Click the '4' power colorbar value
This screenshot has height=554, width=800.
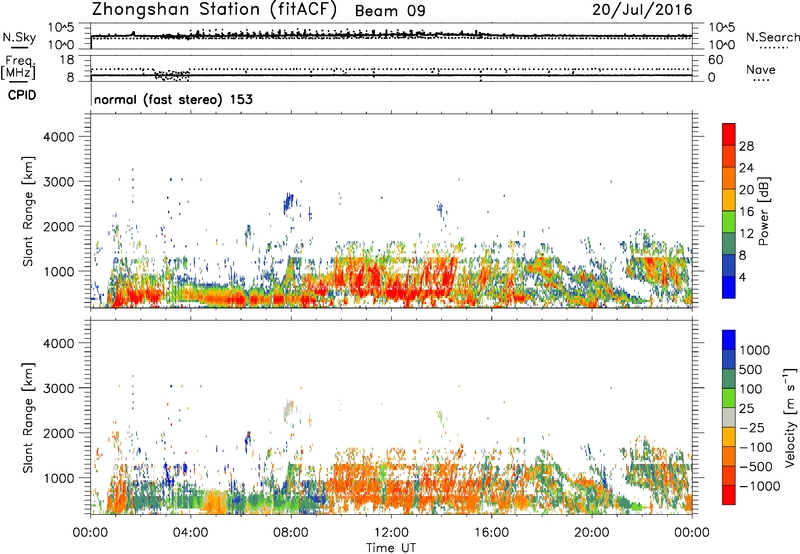742,278
